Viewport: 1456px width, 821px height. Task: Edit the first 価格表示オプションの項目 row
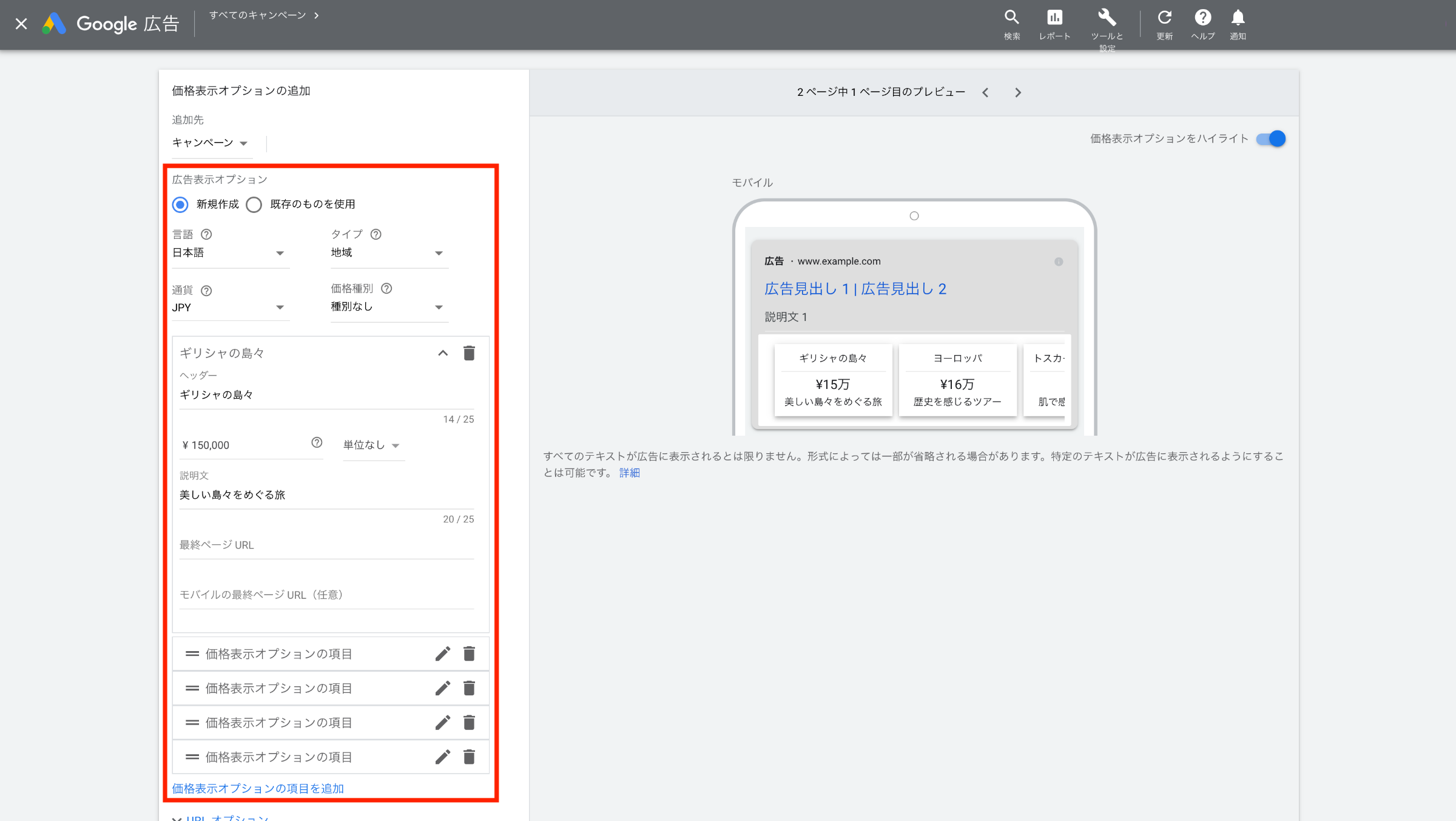pyautogui.click(x=443, y=654)
